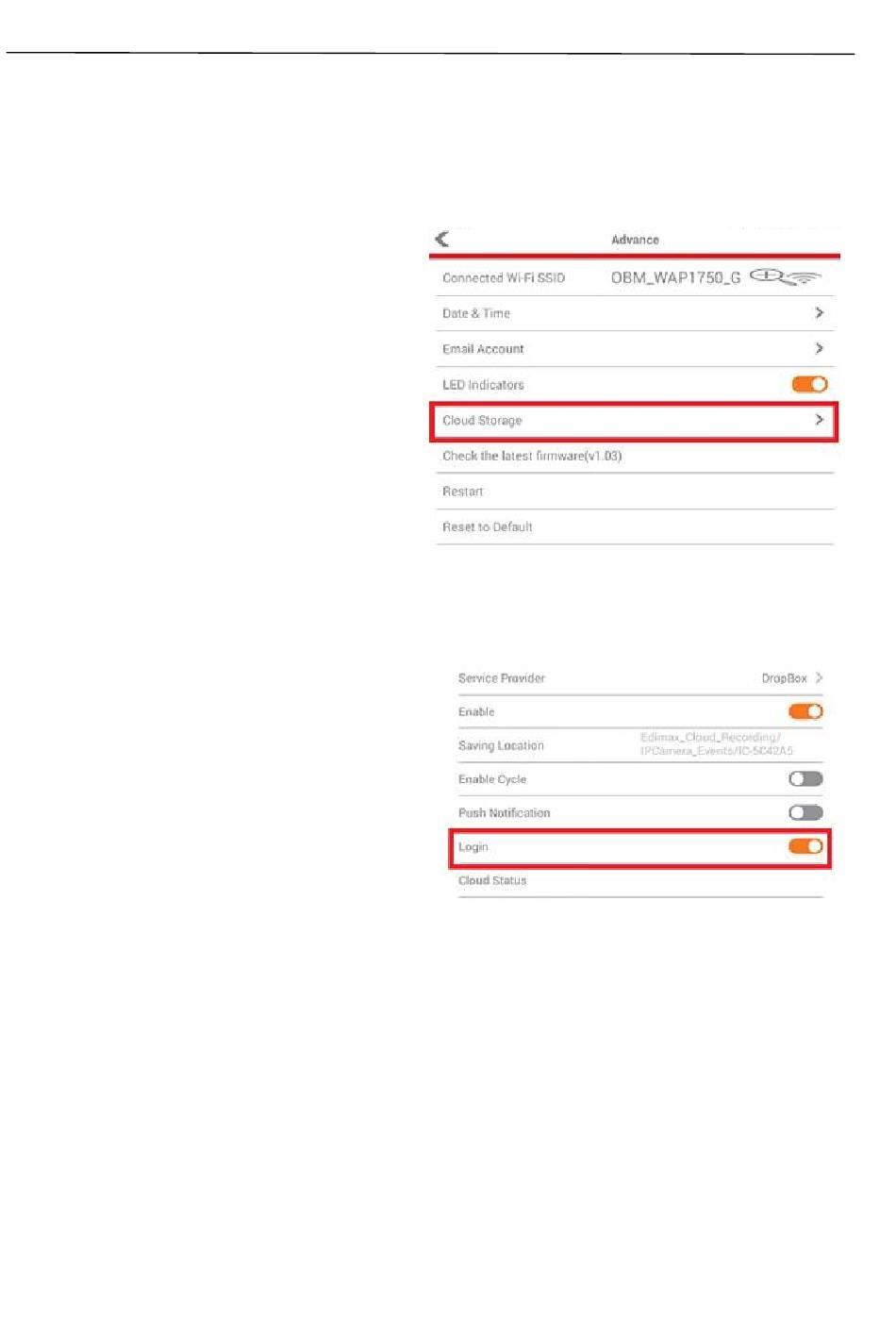The height and width of the screenshot is (1318, 896).
Task: Open the Cloud Status row
Action: pyautogui.click(x=639, y=880)
